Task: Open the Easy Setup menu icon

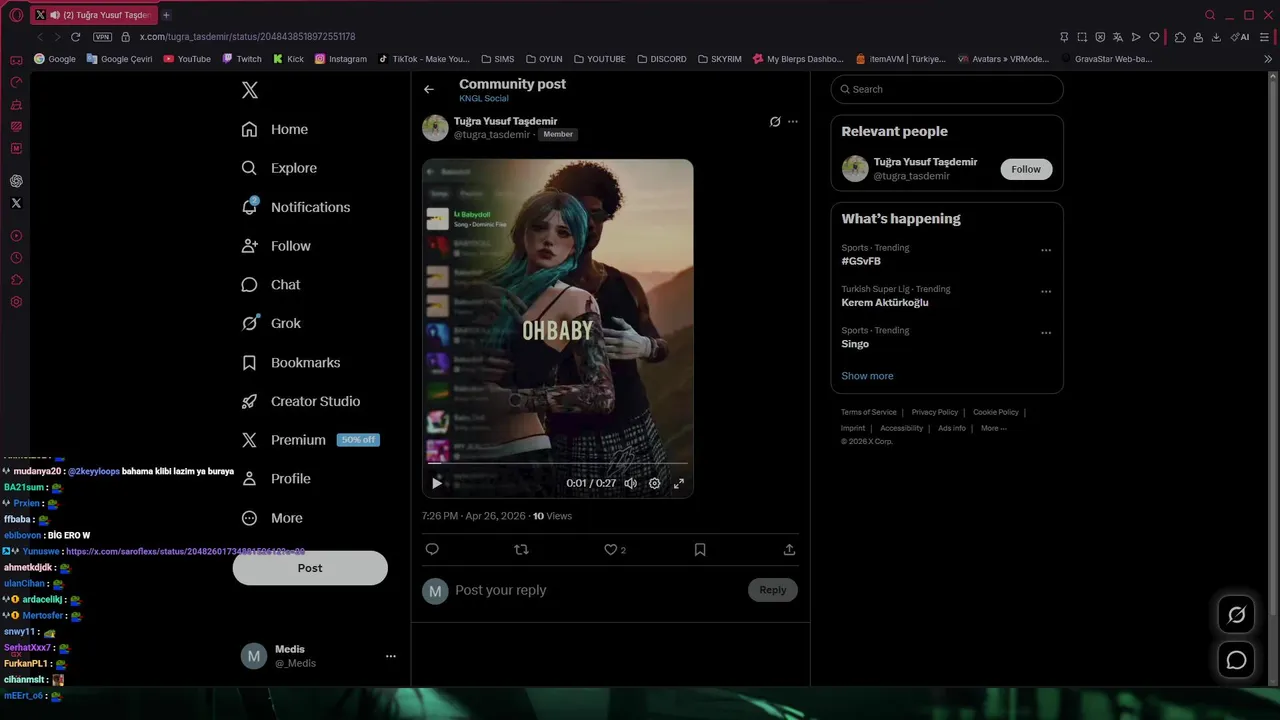Action: pos(1264,37)
